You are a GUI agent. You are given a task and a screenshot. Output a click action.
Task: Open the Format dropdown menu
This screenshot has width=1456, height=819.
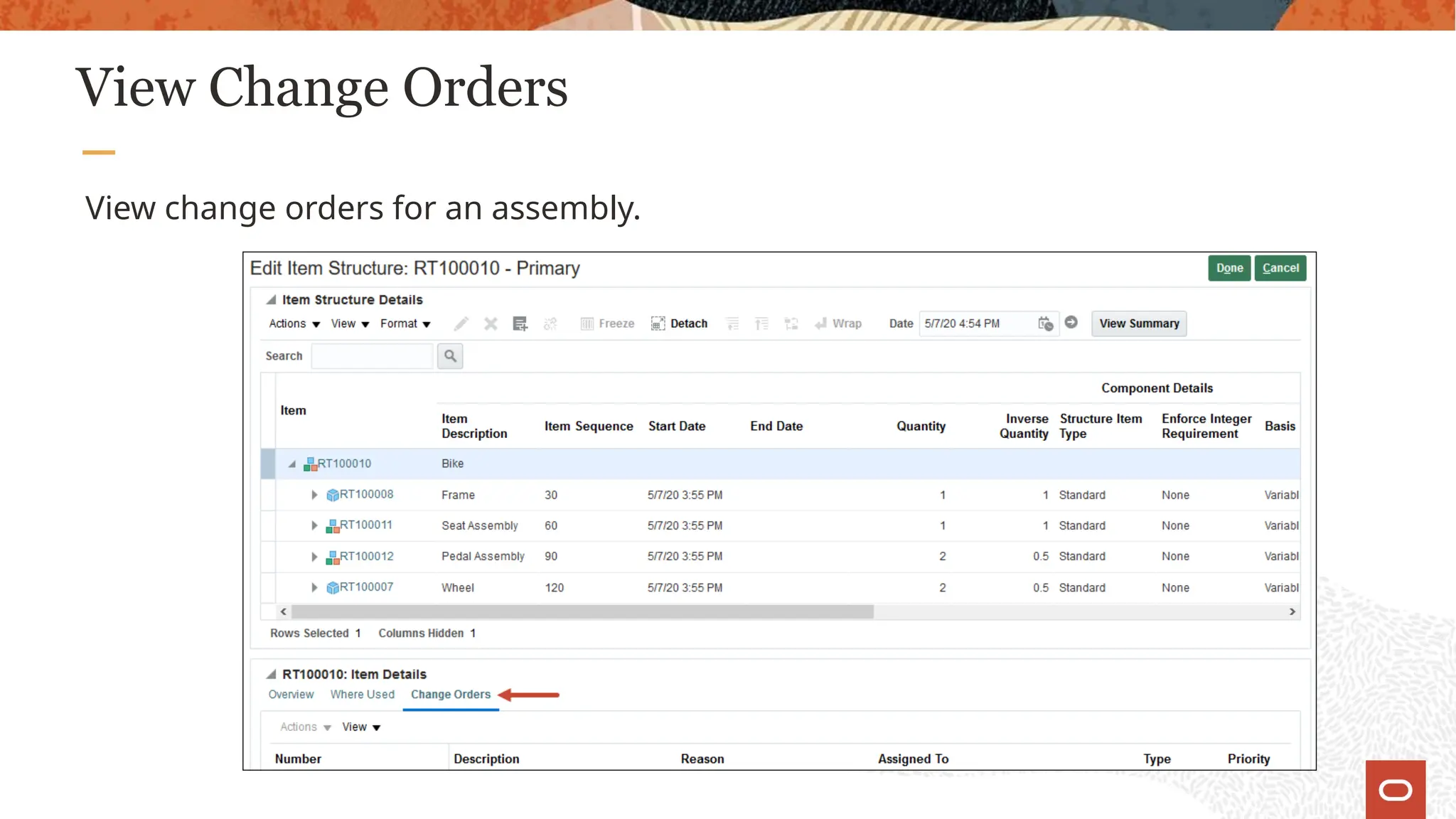[x=405, y=323]
